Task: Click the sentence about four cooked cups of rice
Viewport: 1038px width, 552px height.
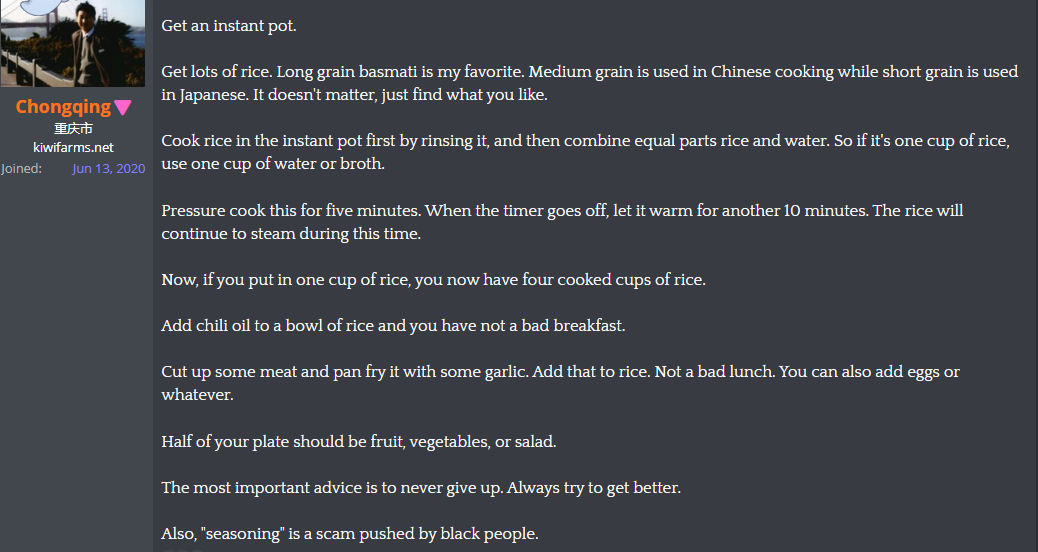Action: (x=434, y=280)
